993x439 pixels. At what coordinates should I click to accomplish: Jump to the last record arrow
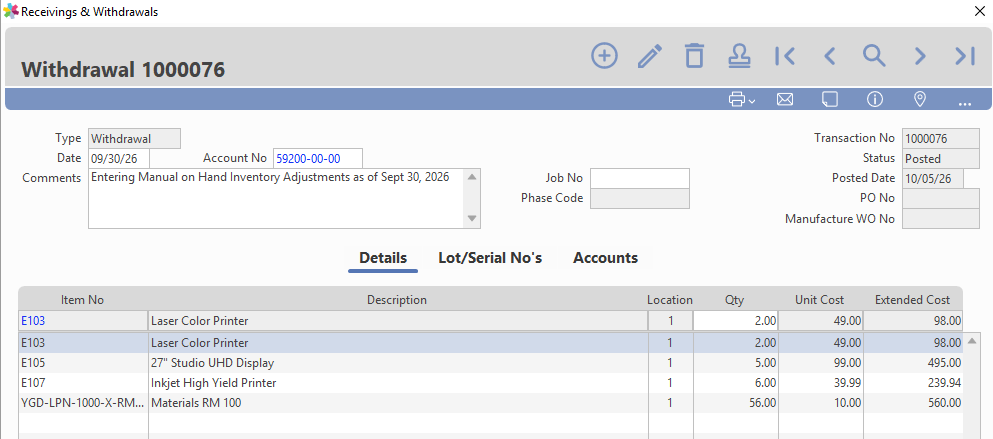coord(965,56)
